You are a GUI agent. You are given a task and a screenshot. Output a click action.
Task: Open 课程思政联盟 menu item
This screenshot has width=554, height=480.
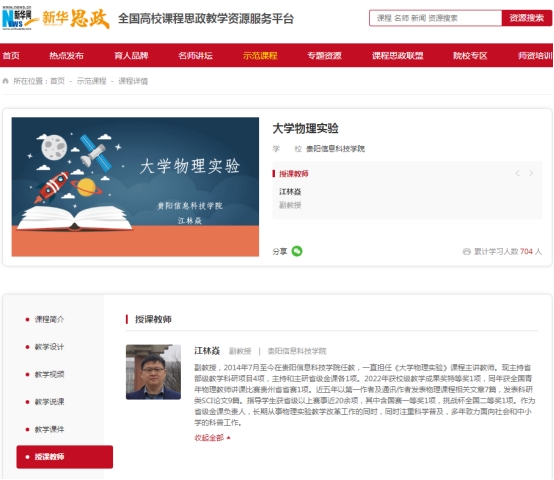pyautogui.click(x=397, y=55)
